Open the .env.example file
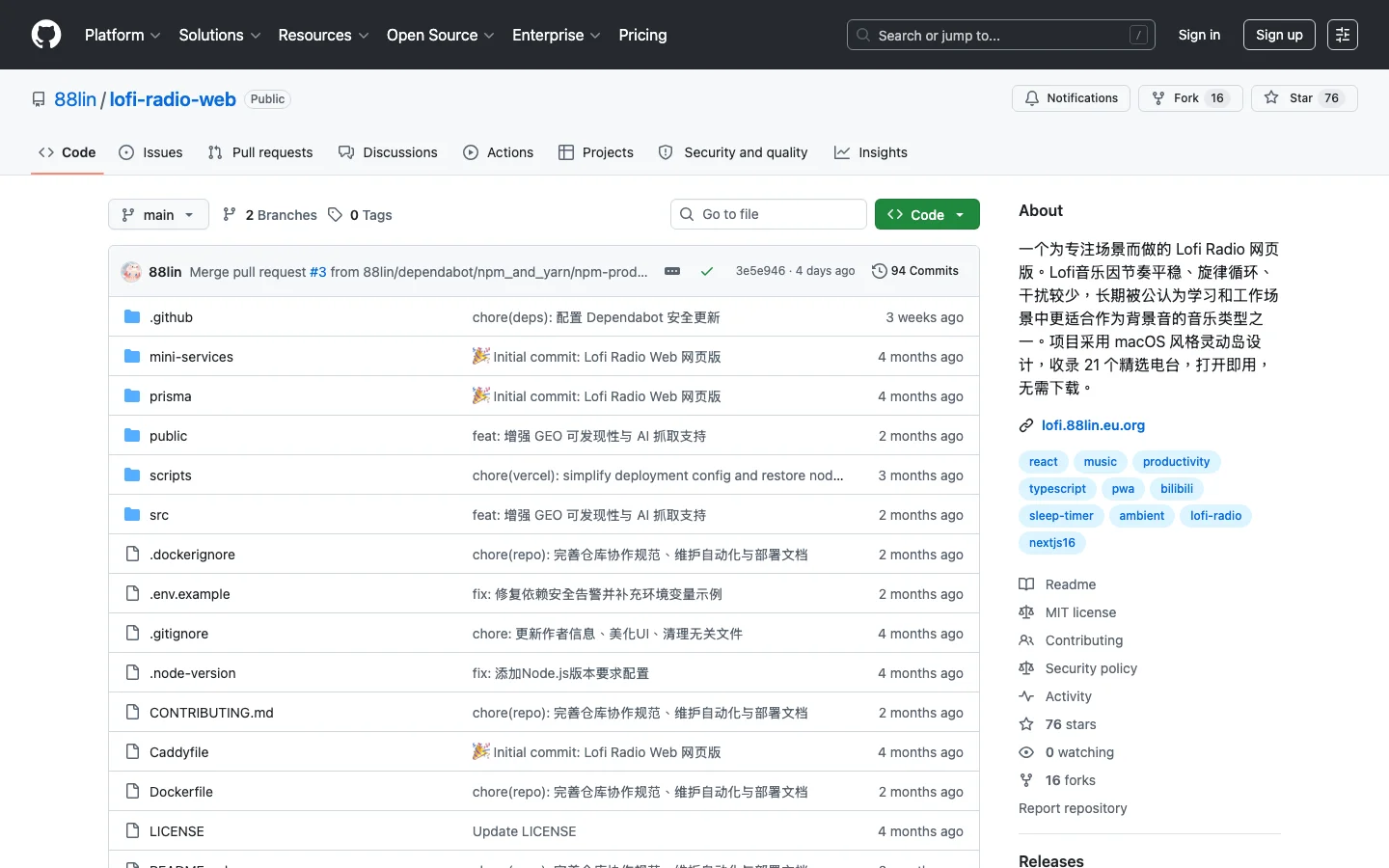 pyautogui.click(x=190, y=594)
